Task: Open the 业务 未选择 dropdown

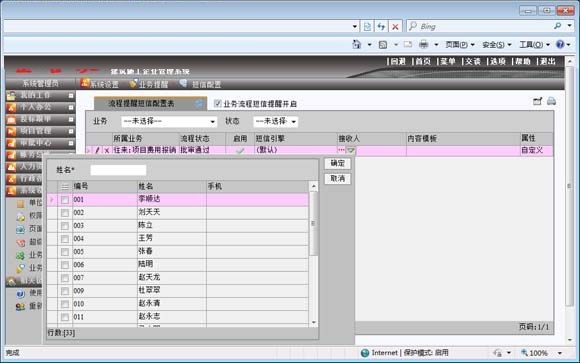Action: click(169, 121)
